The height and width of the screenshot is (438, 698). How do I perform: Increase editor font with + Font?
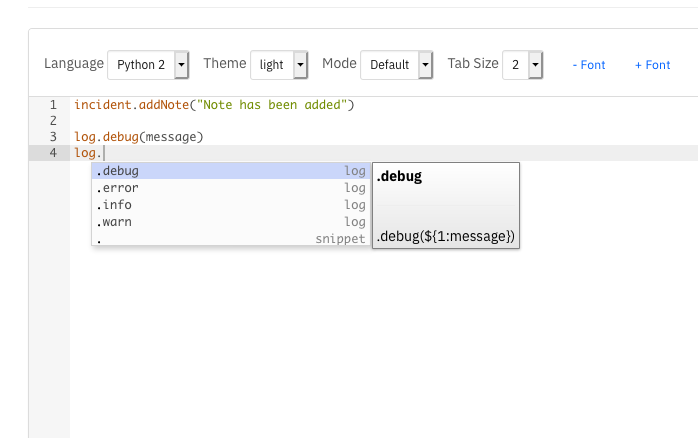[x=652, y=65]
